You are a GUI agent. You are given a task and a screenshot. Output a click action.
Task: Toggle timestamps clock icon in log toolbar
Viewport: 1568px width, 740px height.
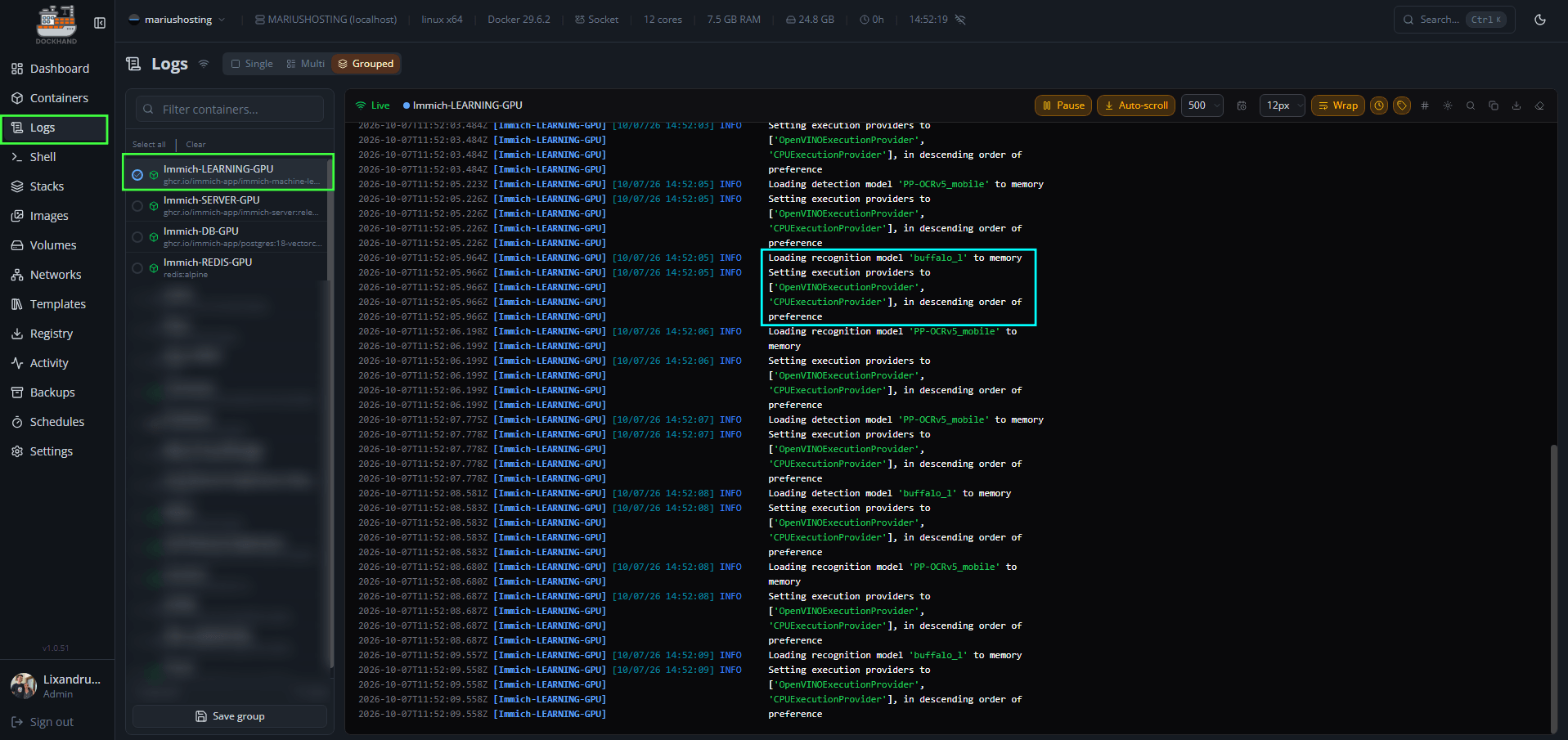click(1379, 105)
